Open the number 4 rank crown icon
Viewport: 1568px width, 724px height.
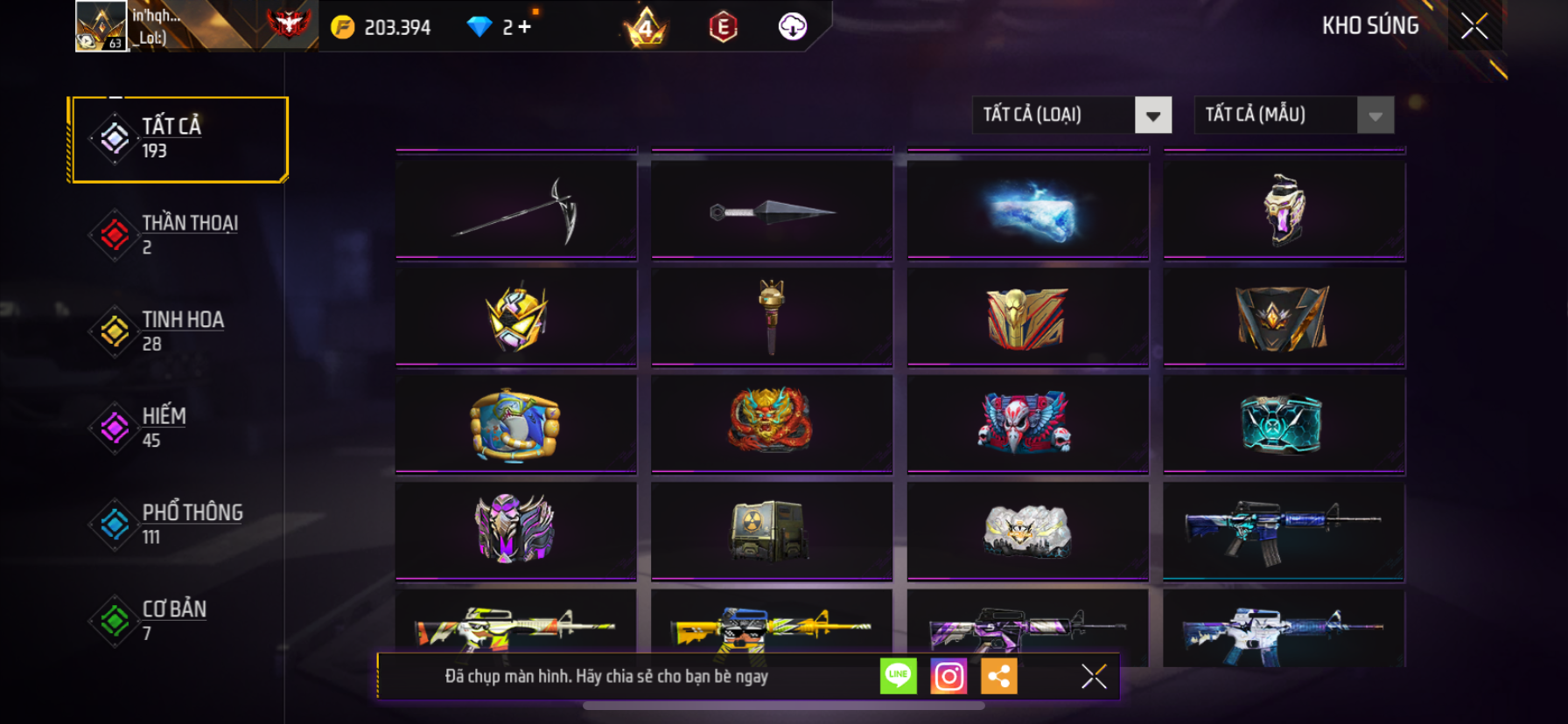[x=646, y=27]
